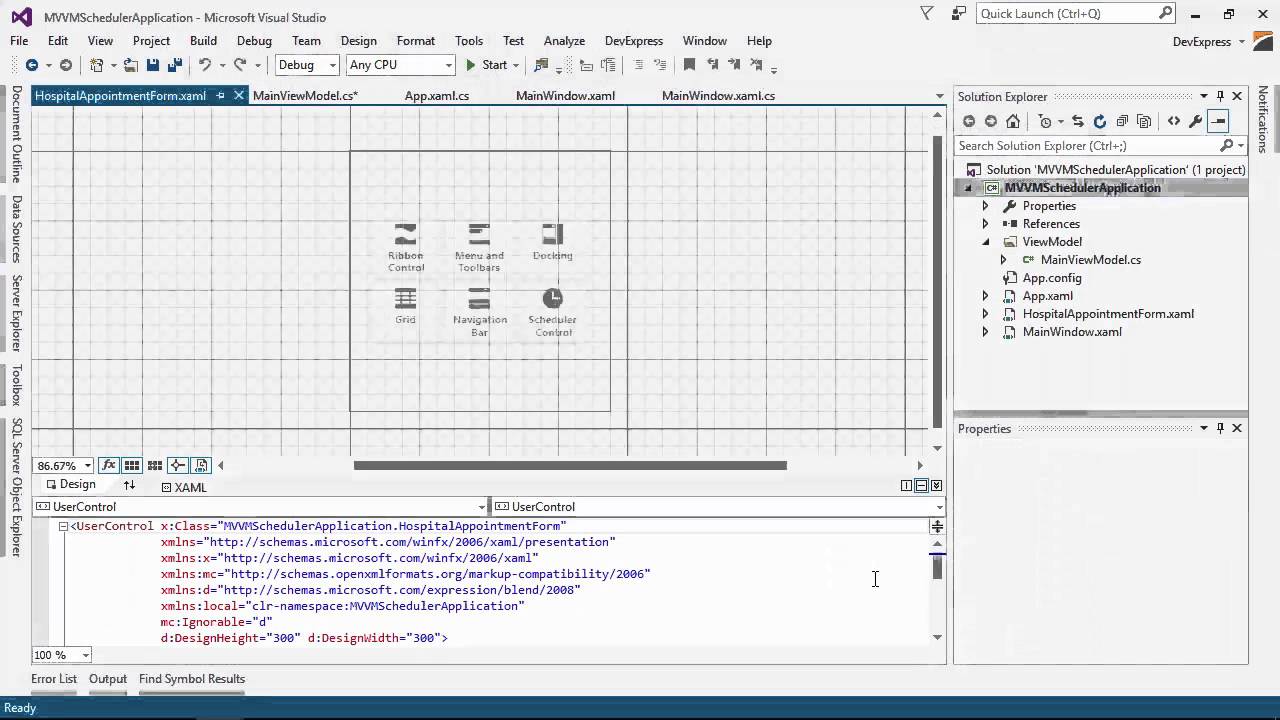Open the Output panel tab

click(108, 679)
